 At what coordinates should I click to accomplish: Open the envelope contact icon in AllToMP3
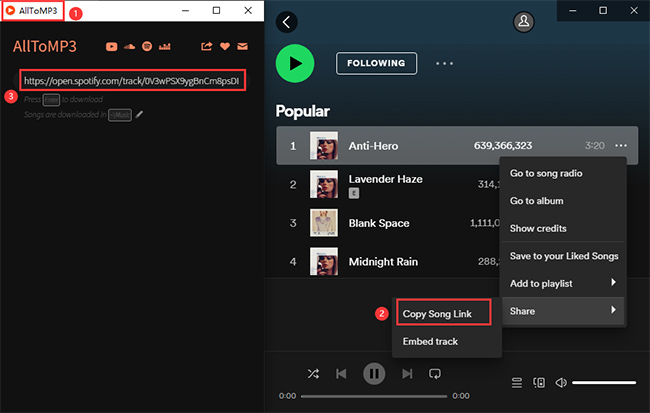(243, 46)
